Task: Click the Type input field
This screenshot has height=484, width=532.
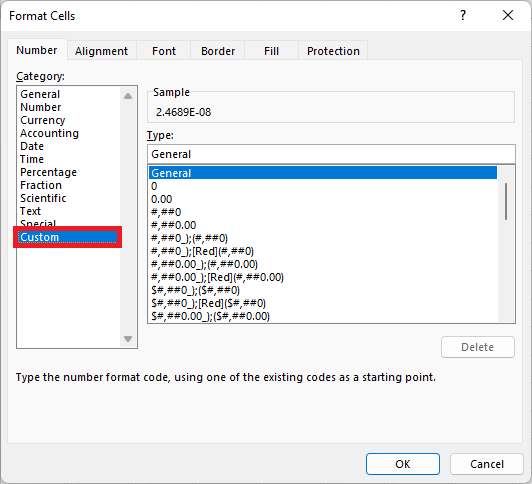Action: click(331, 154)
